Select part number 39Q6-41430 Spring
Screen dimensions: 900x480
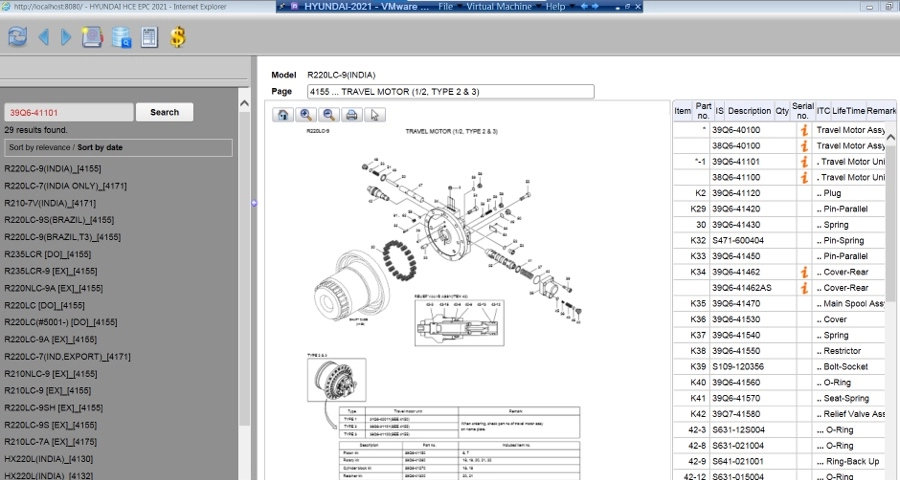[736, 225]
